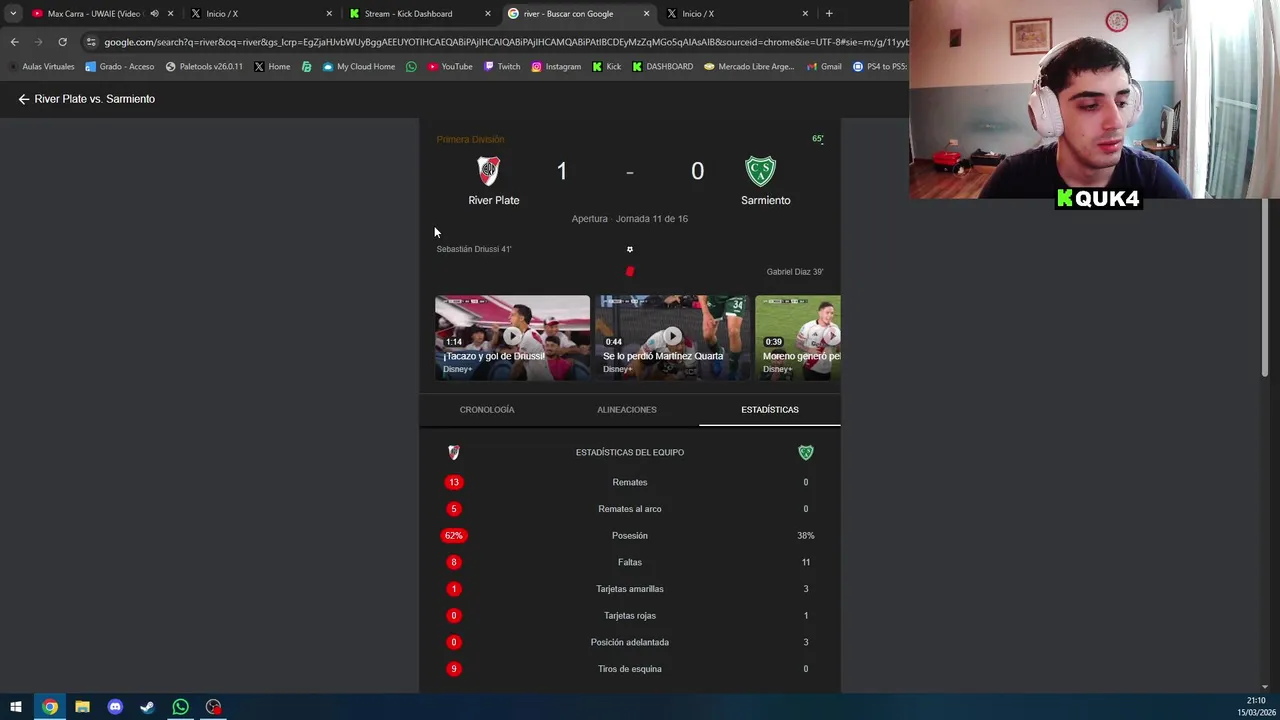Click Sarmiento crest in statistics header
The image size is (1280, 720).
(x=806, y=453)
